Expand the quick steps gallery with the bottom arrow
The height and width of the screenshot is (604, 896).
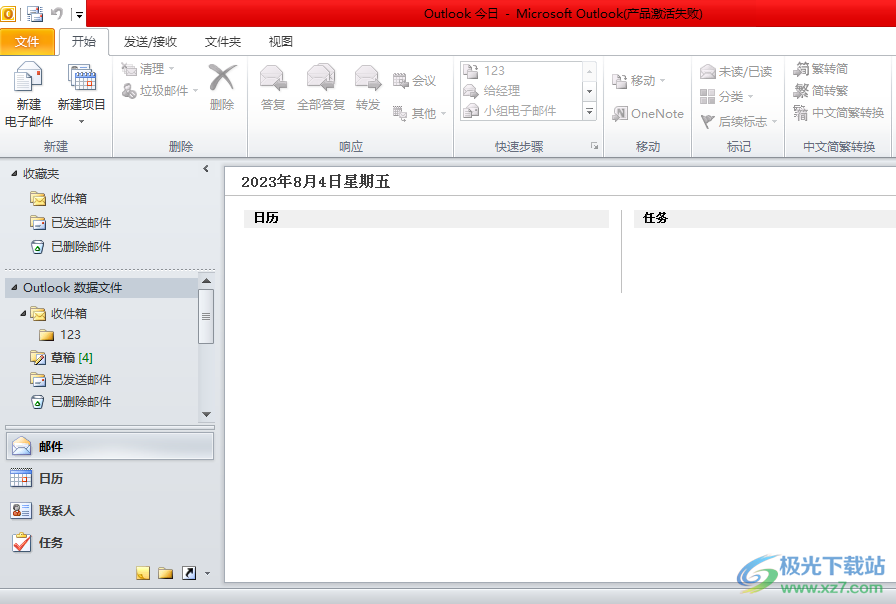[x=589, y=111]
